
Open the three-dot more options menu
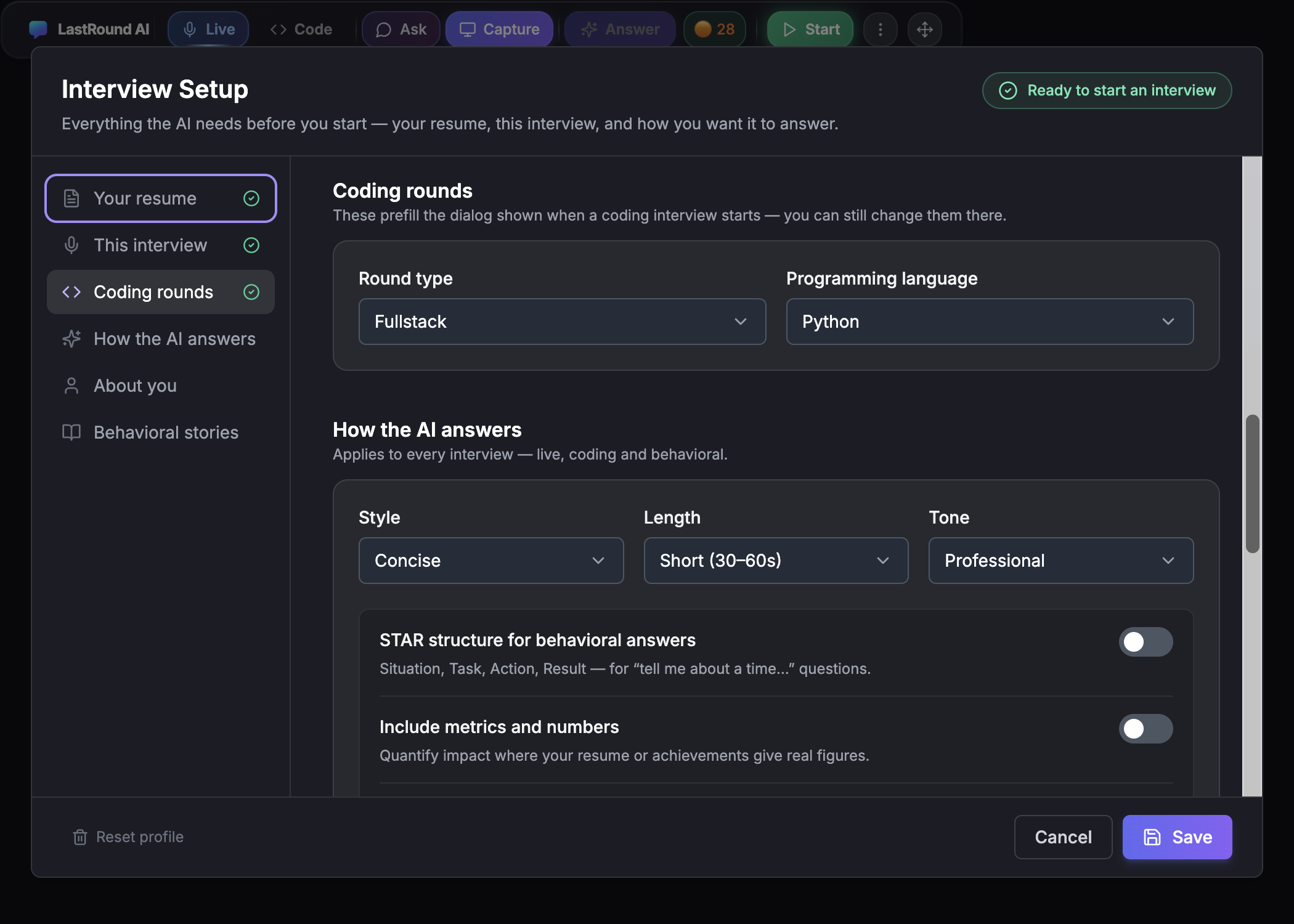[x=881, y=29]
